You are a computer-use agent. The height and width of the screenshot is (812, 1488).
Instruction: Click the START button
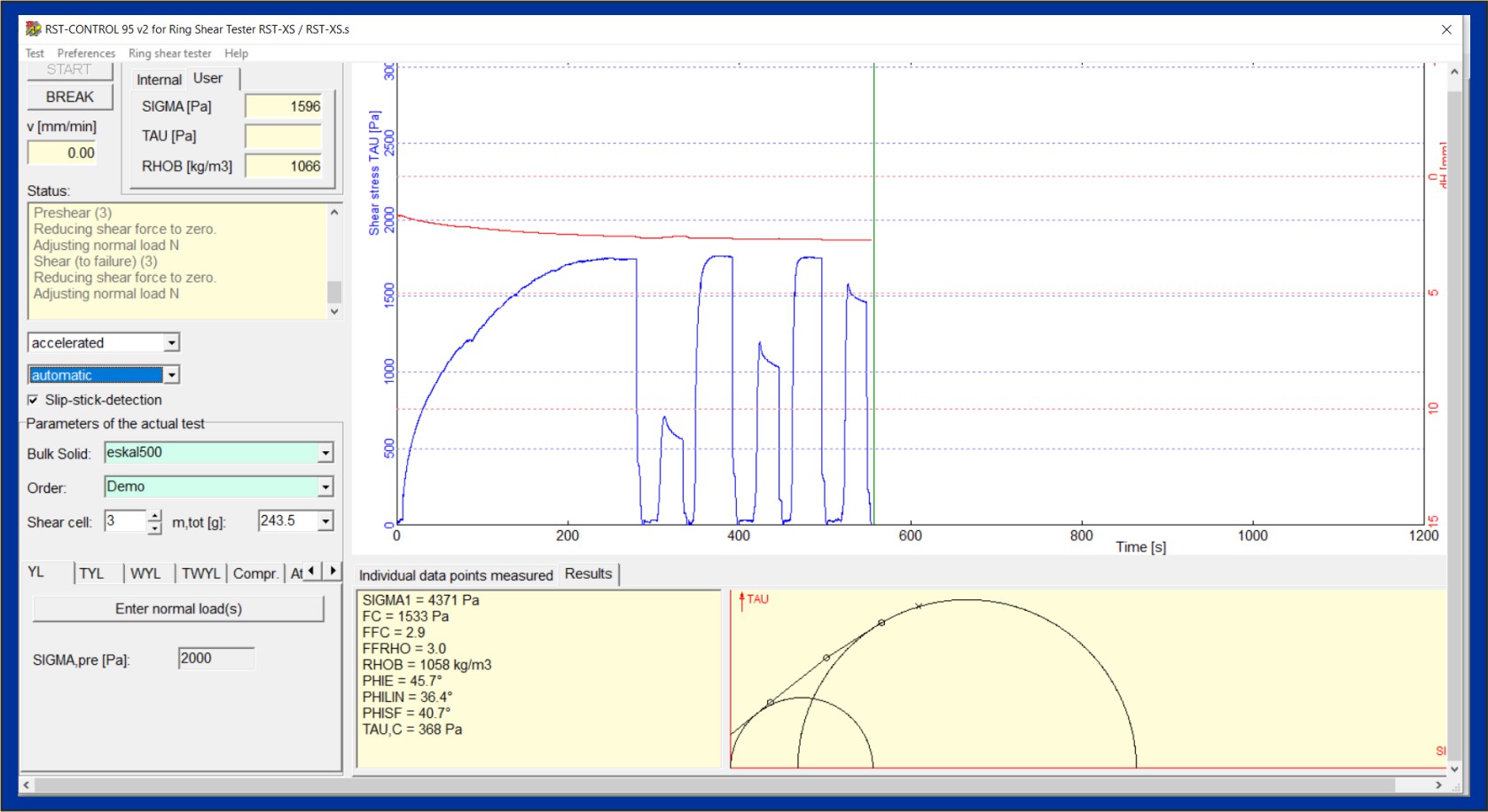(69, 70)
